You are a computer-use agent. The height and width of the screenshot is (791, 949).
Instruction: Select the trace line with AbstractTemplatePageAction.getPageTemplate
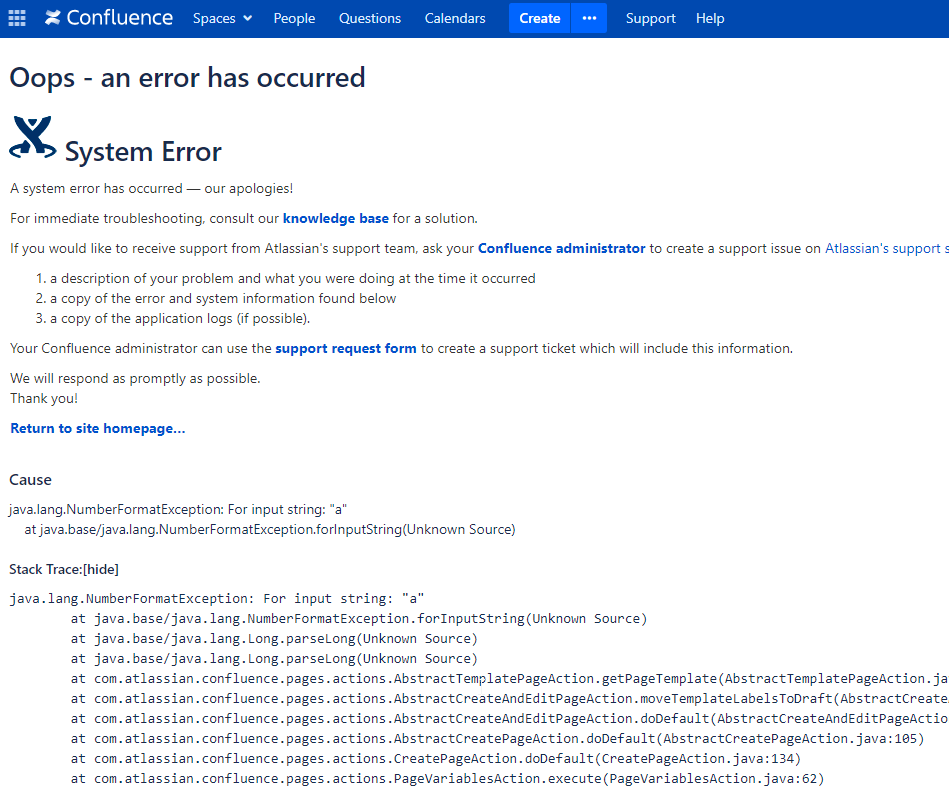click(510, 679)
